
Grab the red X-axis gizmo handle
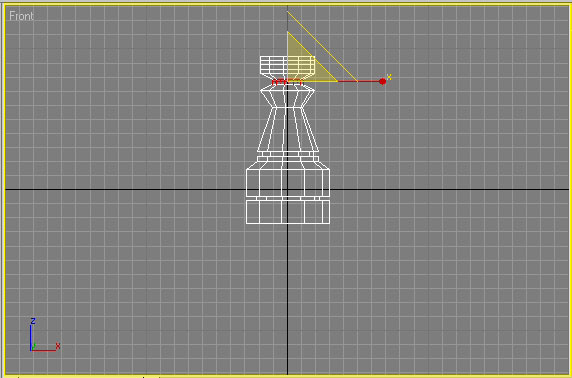pyautogui.click(x=382, y=81)
